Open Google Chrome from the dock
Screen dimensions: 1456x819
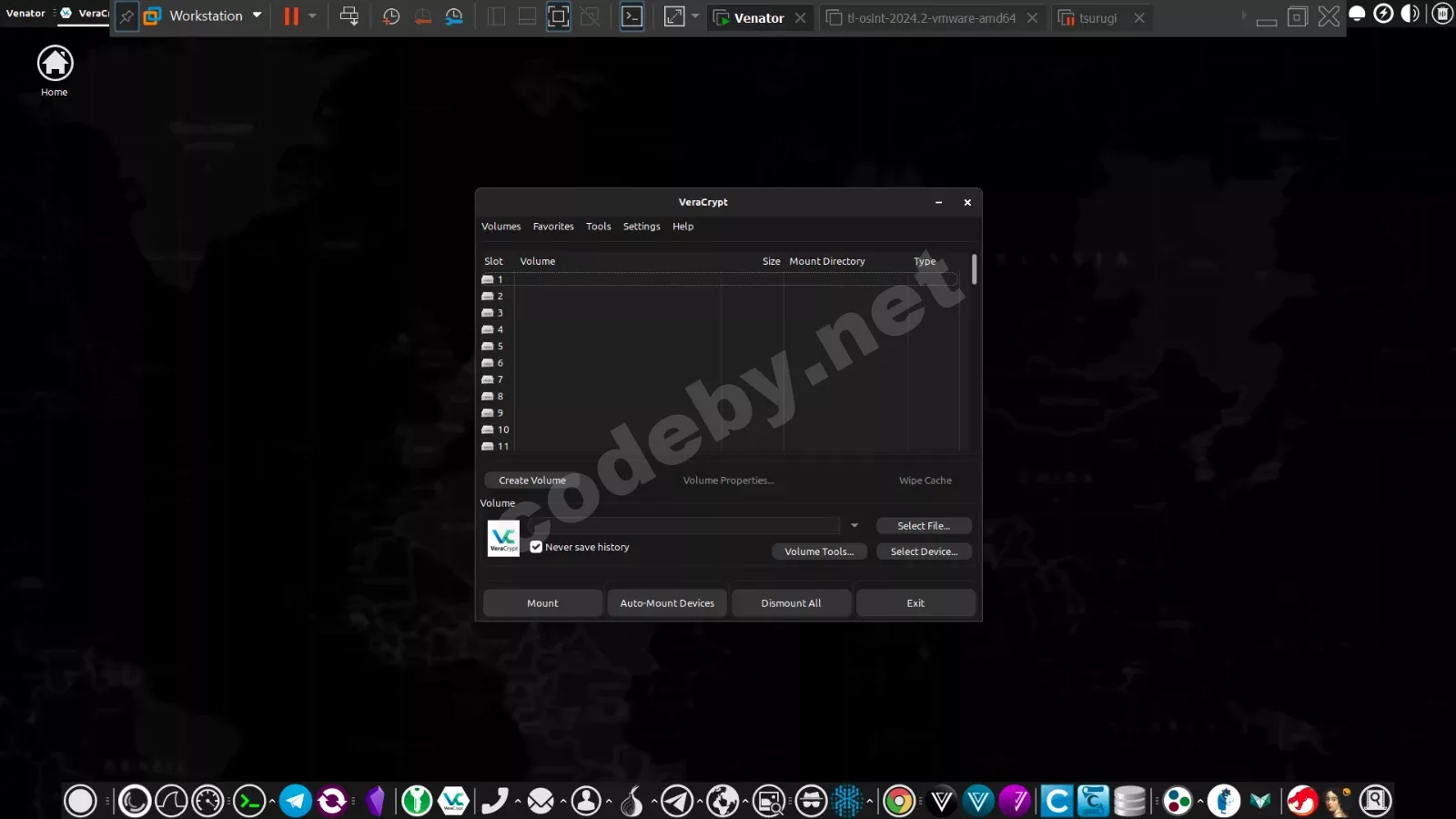point(898,801)
